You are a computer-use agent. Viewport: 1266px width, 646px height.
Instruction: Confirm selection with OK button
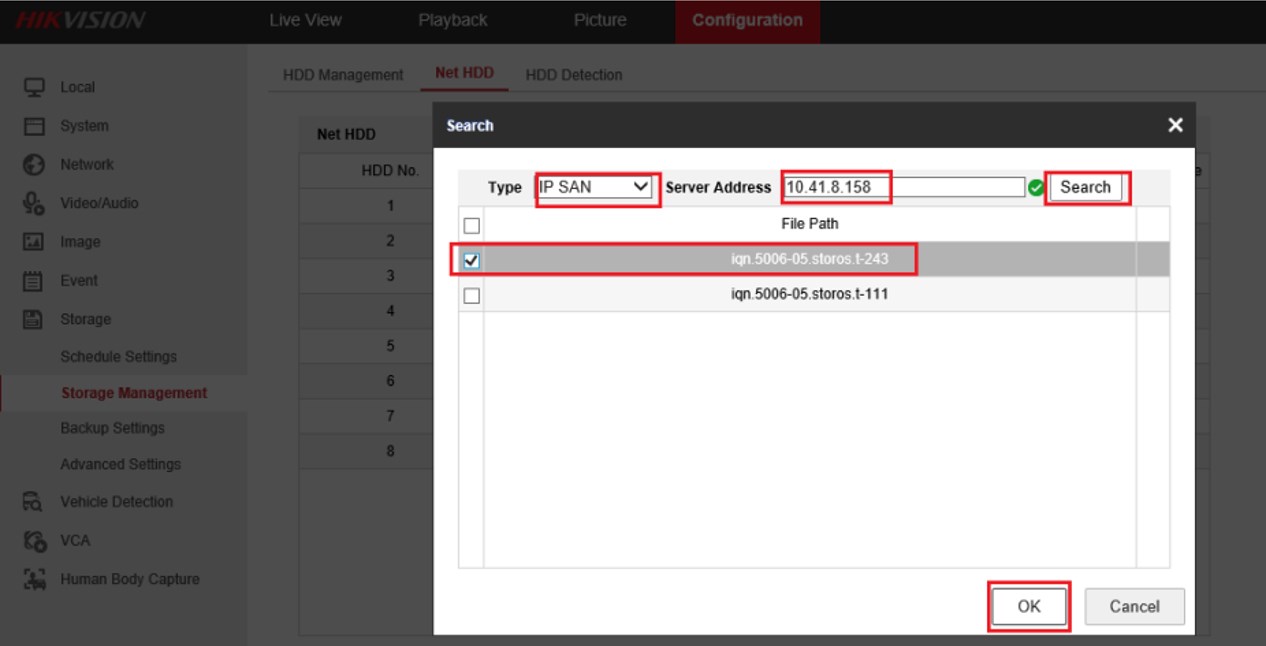[x=1029, y=606]
